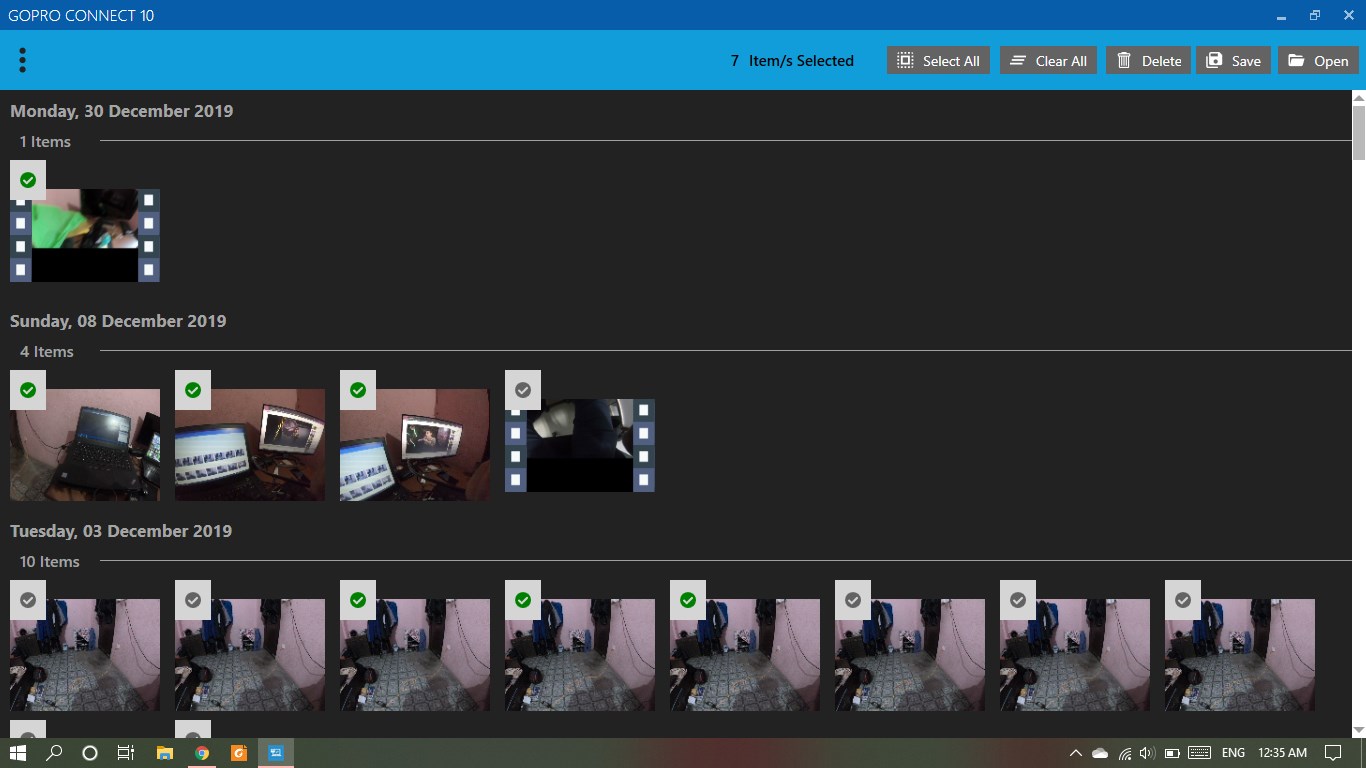Uncheck the 30 December 2019 video checkbox

pos(28,180)
